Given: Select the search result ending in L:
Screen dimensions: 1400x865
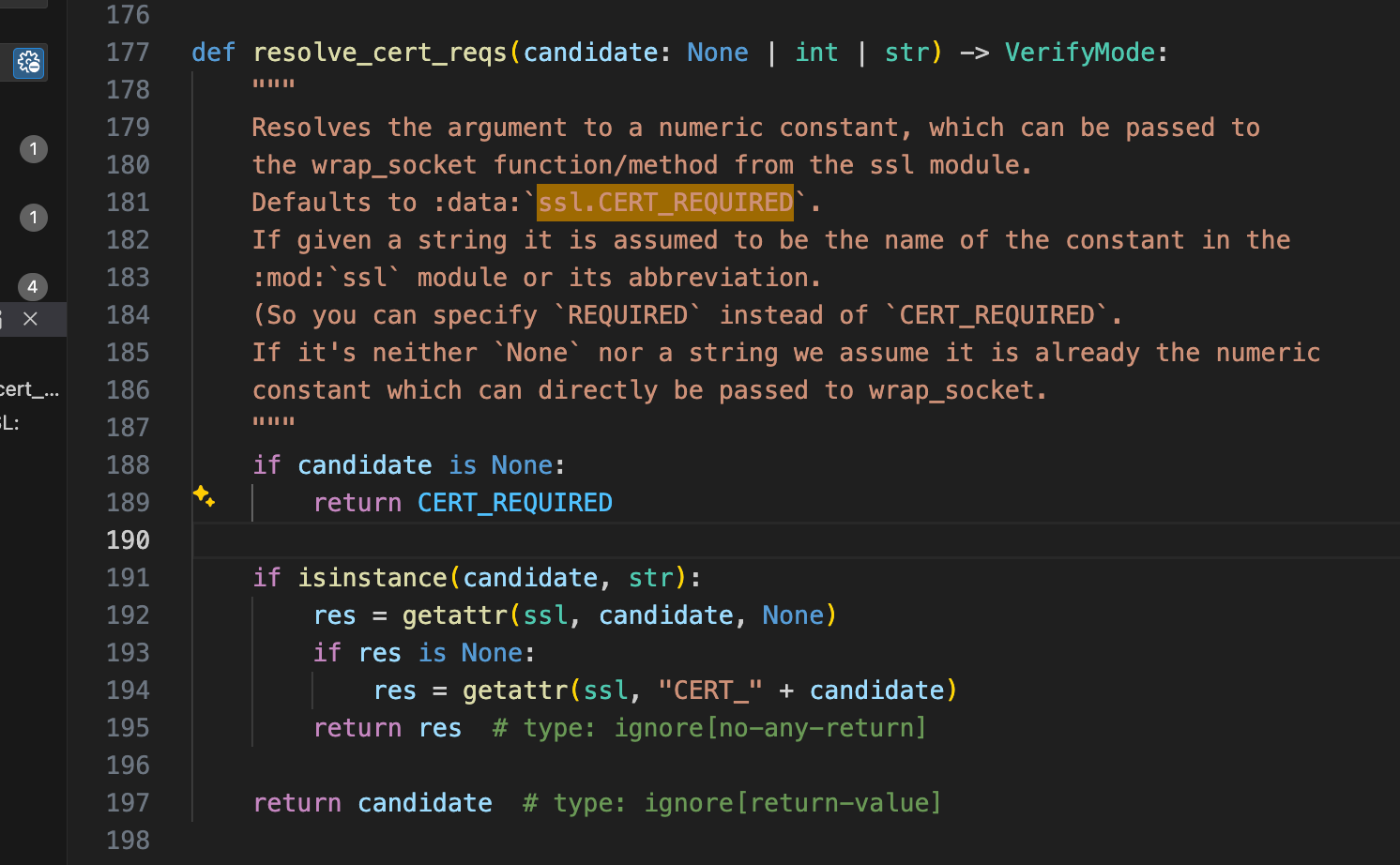Looking at the screenshot, I should [9, 423].
